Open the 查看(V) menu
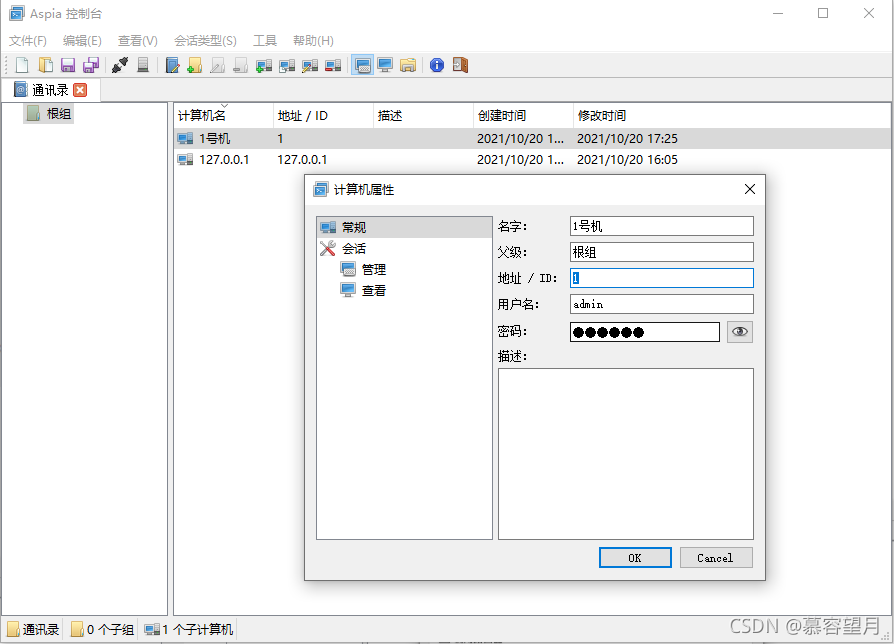 (137, 40)
